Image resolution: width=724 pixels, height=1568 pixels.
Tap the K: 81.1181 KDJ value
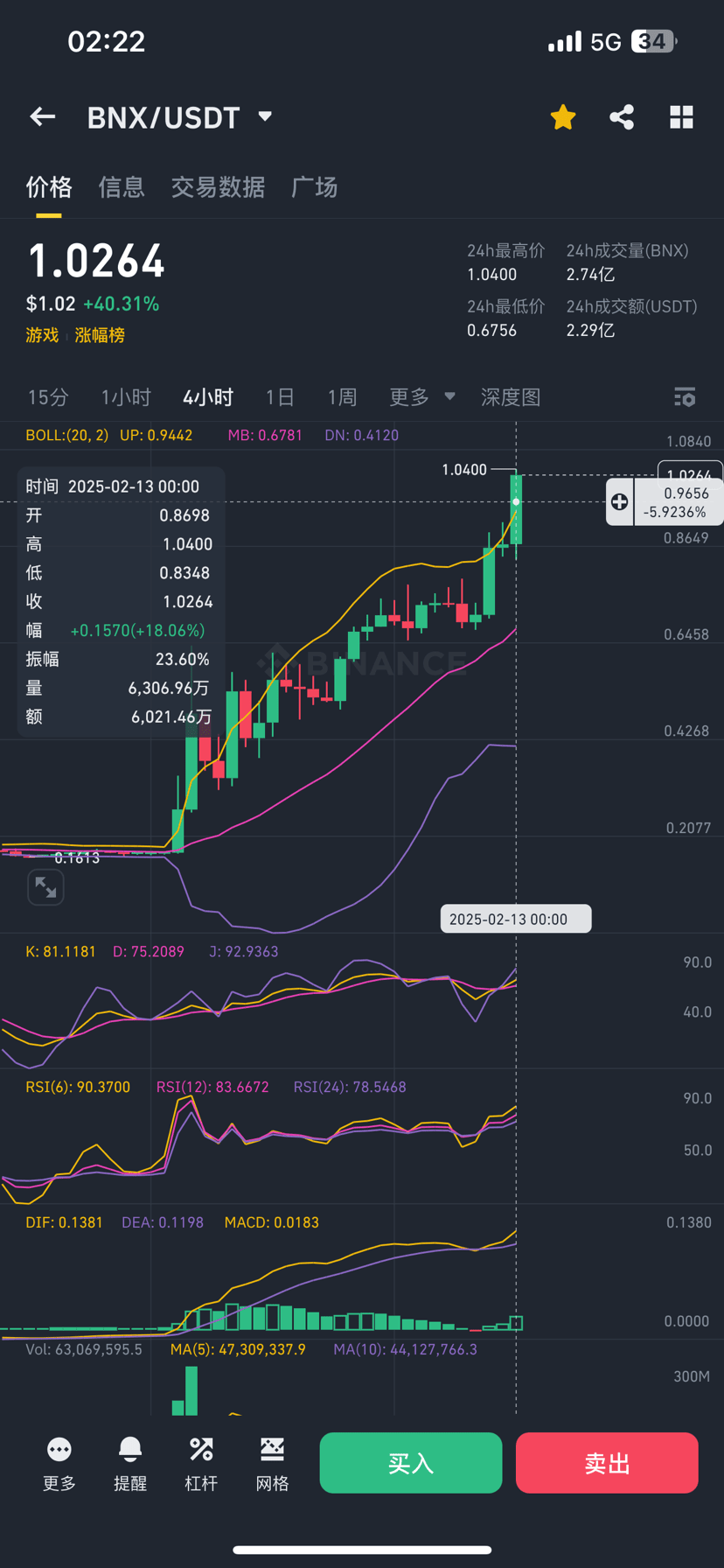[60, 951]
